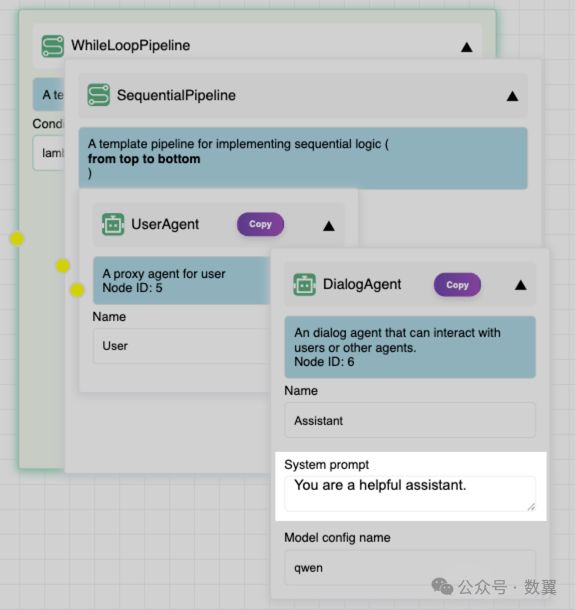Copy the DialogAgent node
The image size is (575, 610).
tap(457, 285)
